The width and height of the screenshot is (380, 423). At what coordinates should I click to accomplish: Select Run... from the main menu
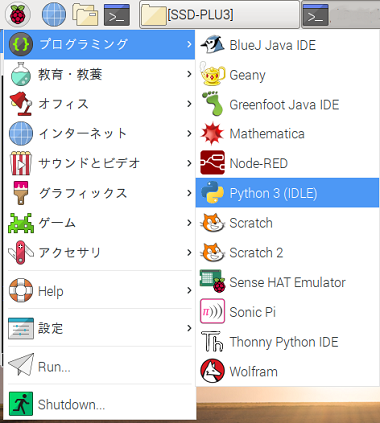(x=100, y=366)
